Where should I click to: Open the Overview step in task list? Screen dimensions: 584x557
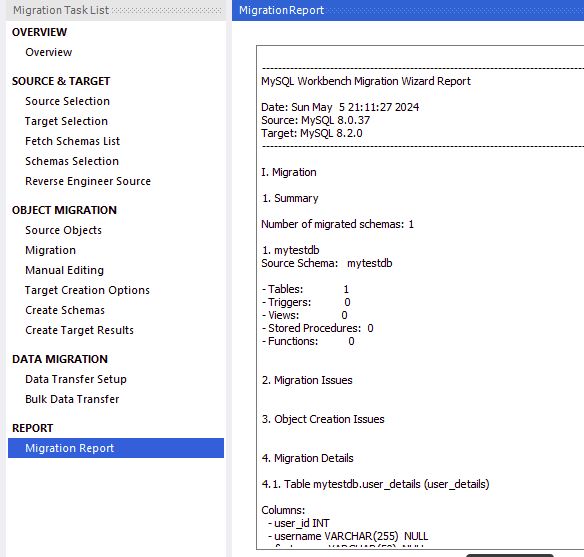[48, 52]
